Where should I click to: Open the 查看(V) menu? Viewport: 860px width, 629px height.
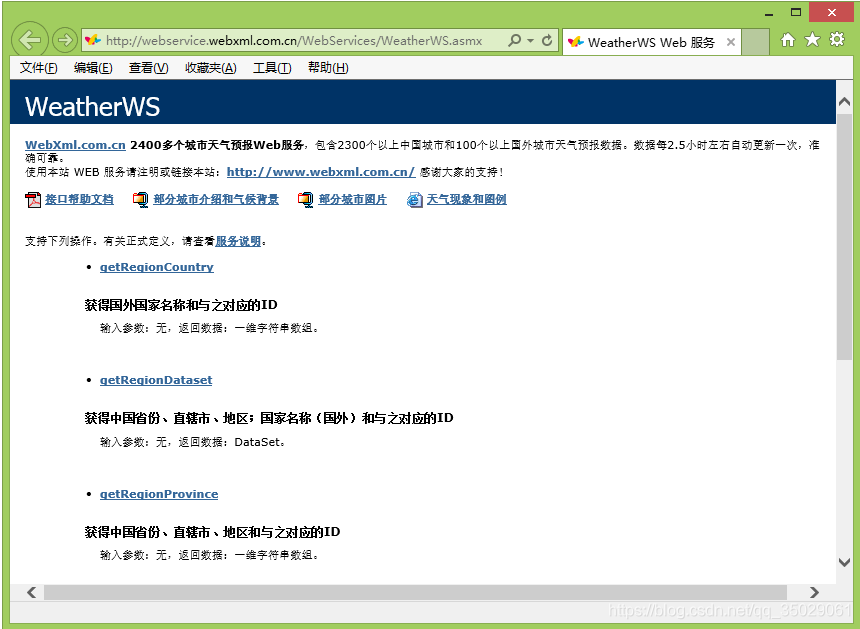pos(149,68)
